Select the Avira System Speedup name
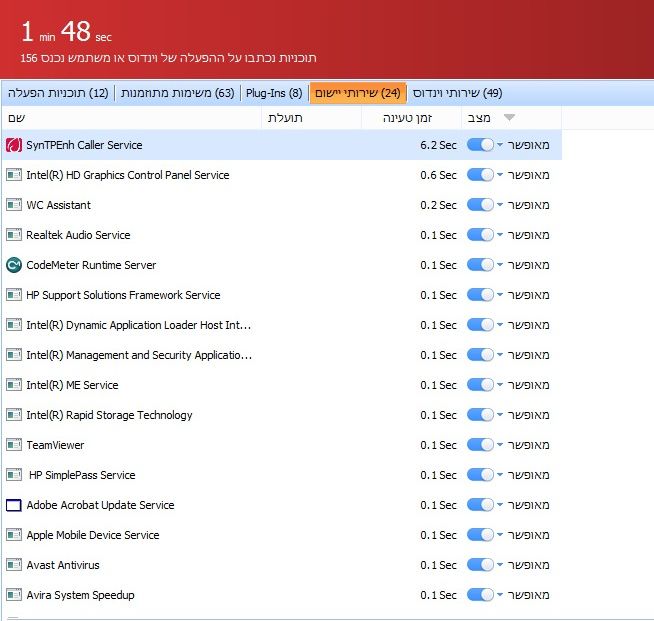This screenshot has width=654, height=621. 80,595
